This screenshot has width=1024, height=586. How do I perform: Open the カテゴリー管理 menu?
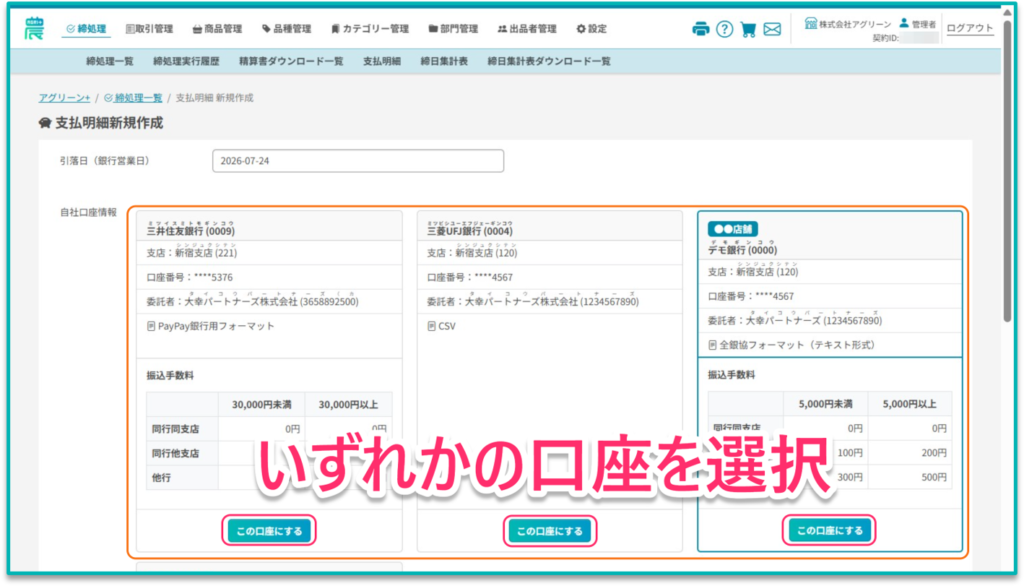tap(370, 29)
